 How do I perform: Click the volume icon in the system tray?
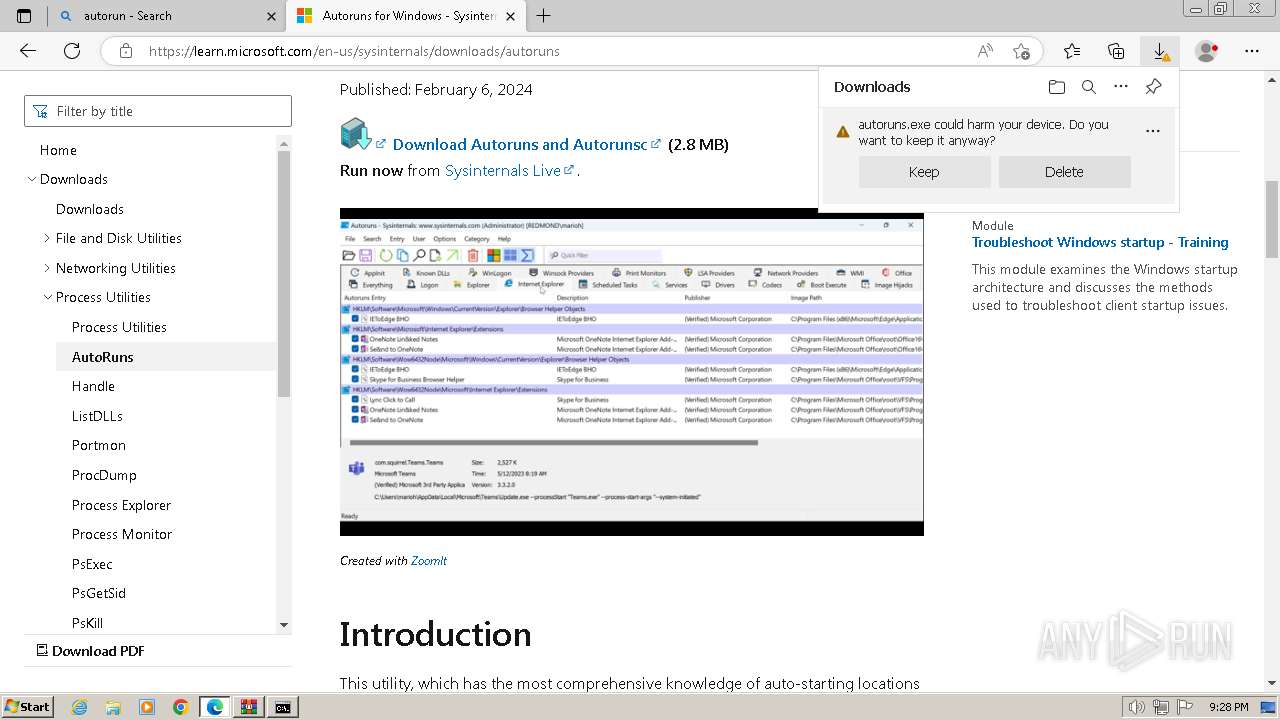tap(1136, 707)
